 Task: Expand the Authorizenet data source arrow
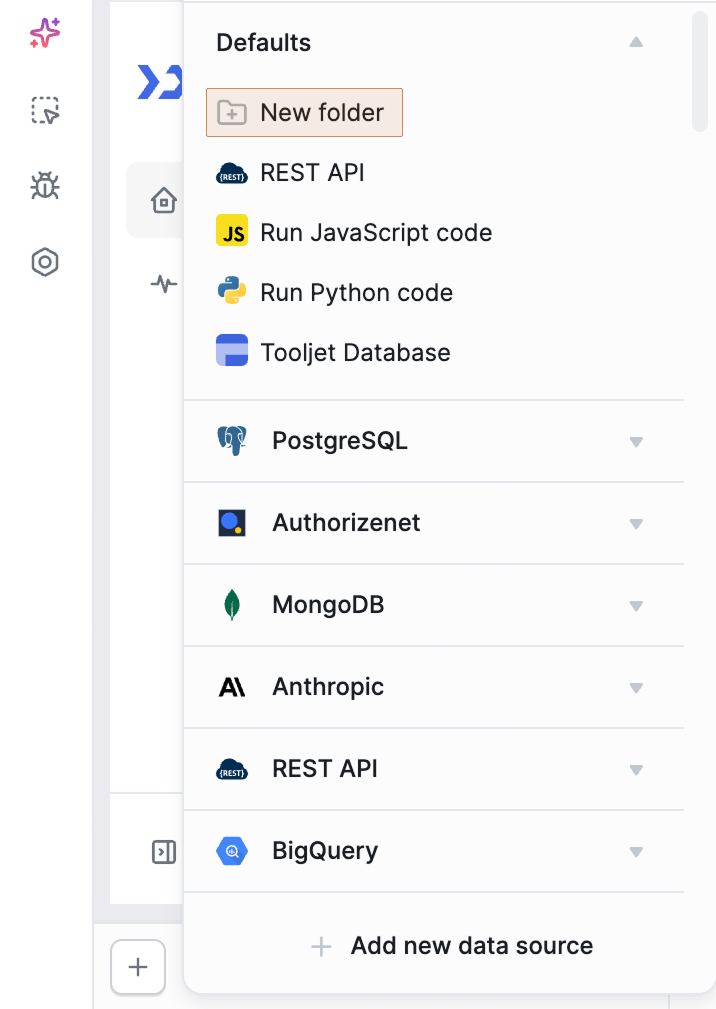click(636, 524)
